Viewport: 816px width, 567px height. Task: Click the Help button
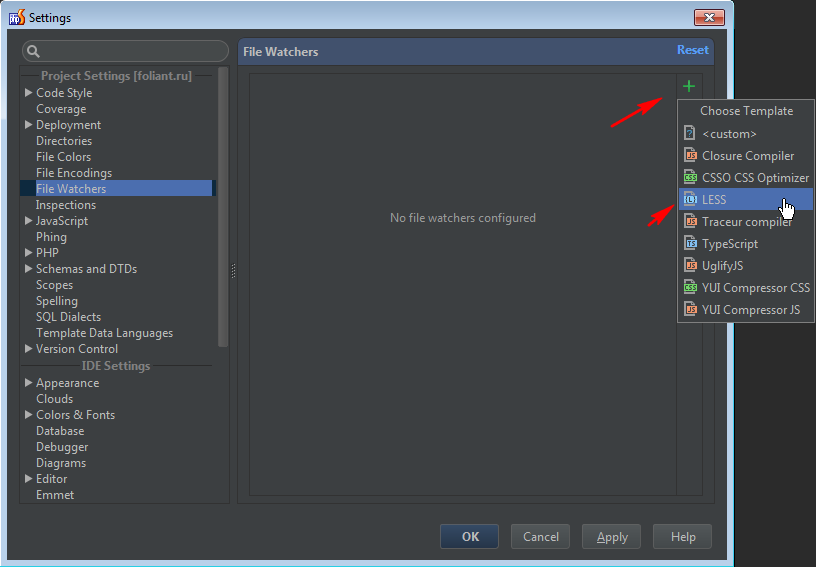(x=682, y=536)
